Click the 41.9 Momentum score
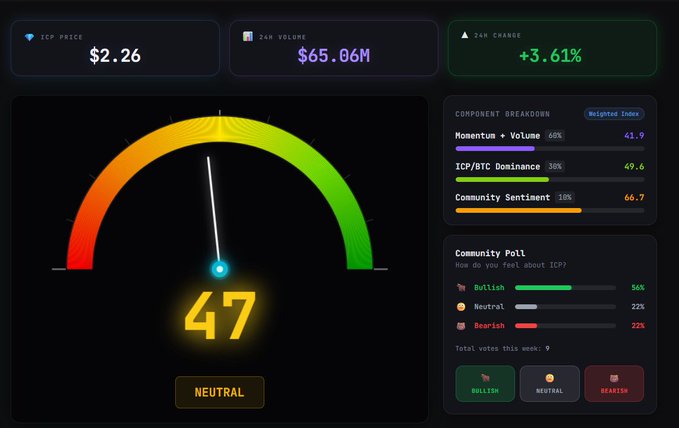This screenshot has width=679, height=428. 634,136
